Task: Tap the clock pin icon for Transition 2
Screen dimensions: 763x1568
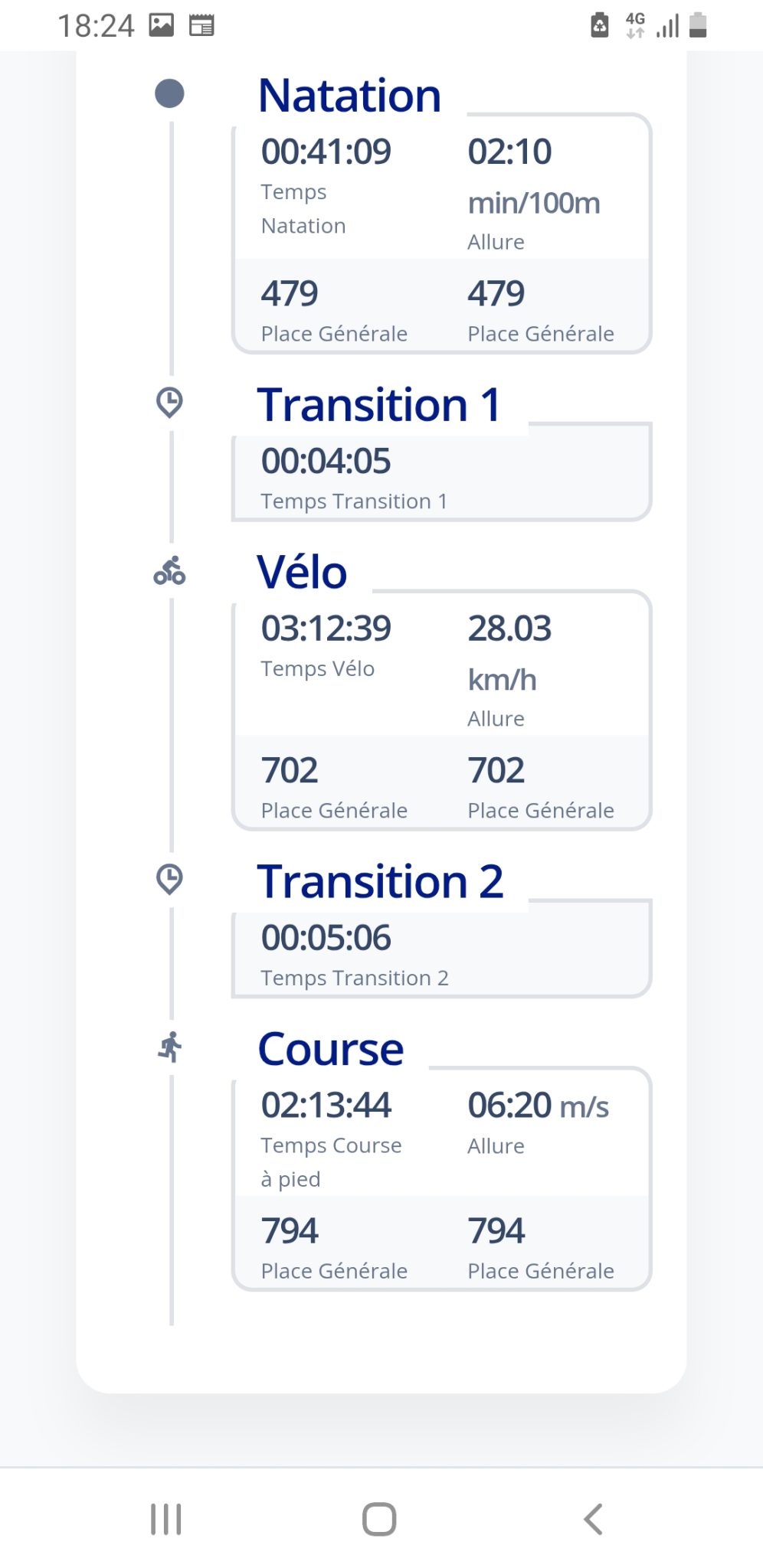Action: pyautogui.click(x=169, y=879)
